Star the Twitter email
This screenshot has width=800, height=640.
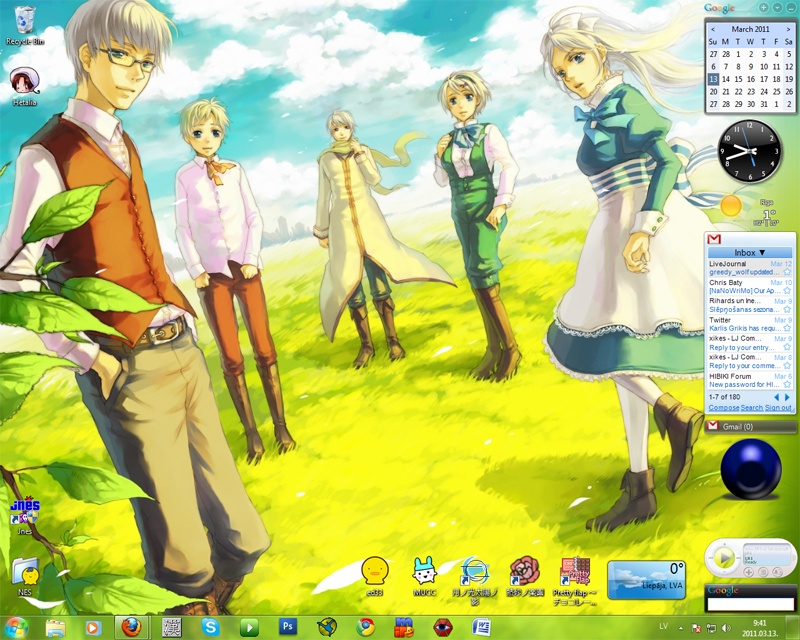click(787, 328)
